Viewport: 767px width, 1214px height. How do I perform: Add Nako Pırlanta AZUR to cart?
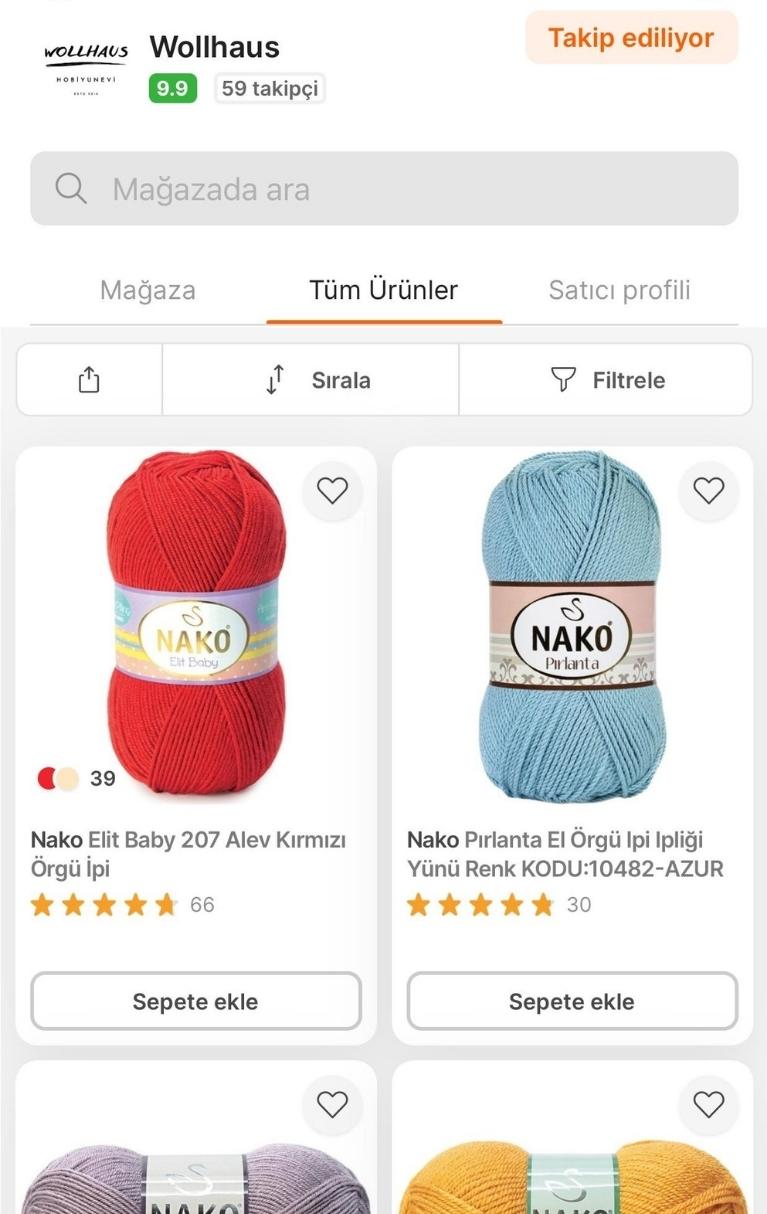pyautogui.click(x=572, y=1001)
